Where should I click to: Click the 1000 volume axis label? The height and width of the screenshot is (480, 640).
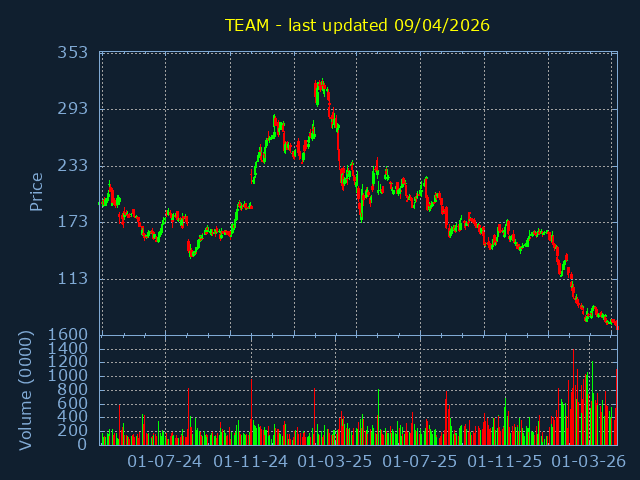point(68,376)
